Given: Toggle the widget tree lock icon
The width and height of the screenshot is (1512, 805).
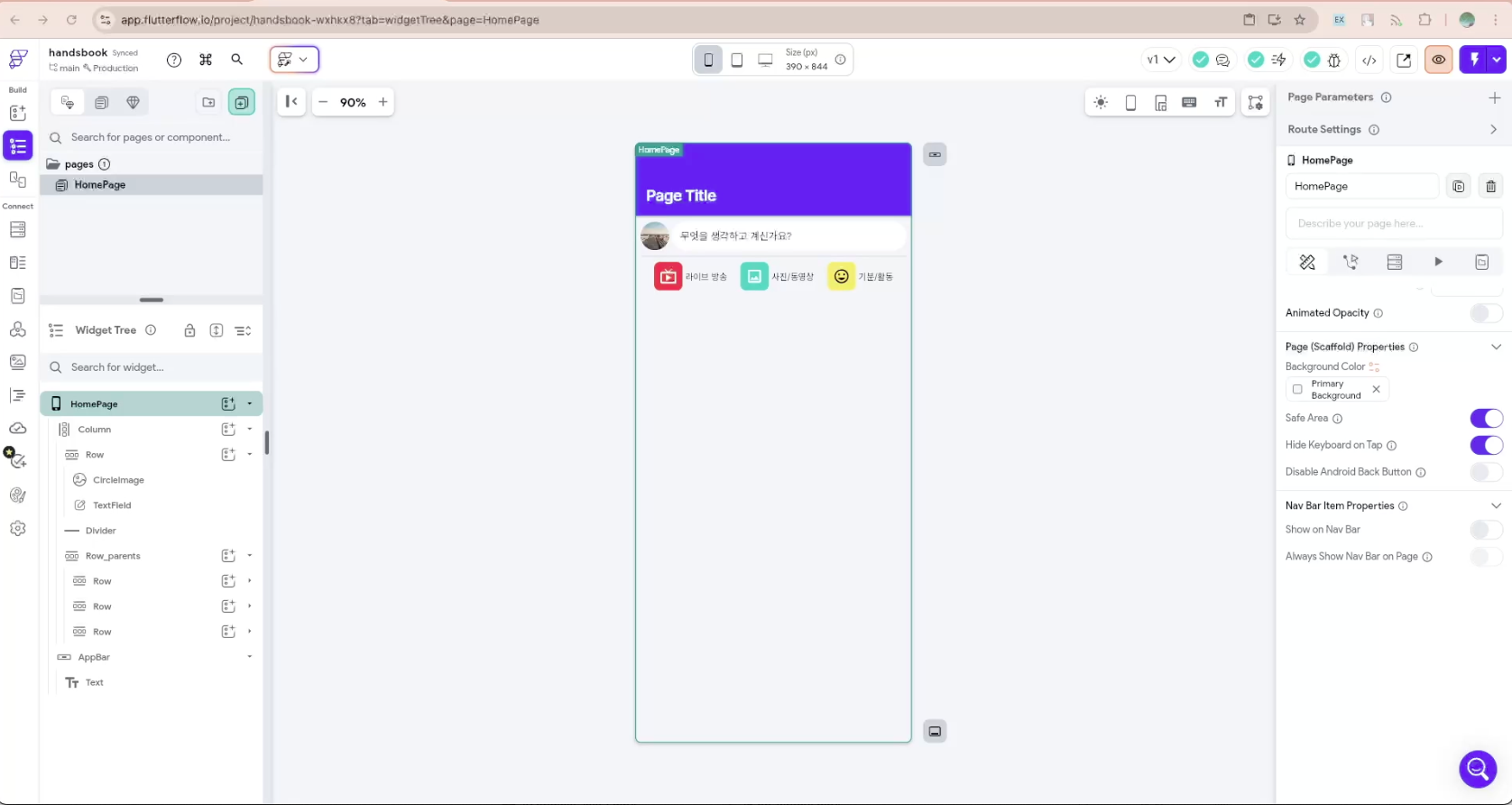Looking at the screenshot, I should point(189,330).
